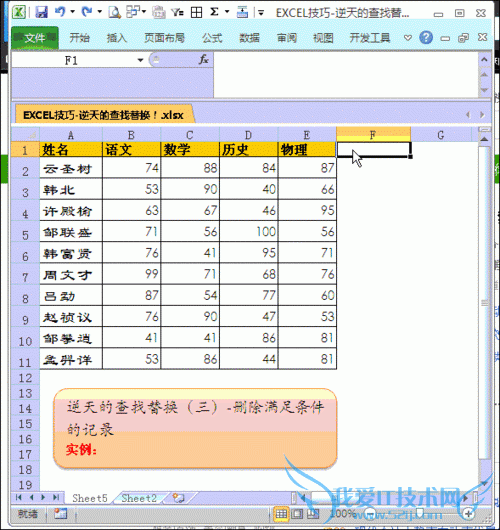Screen dimensions: 500x530
Task: Select header cell 物理
Action: tap(307, 149)
